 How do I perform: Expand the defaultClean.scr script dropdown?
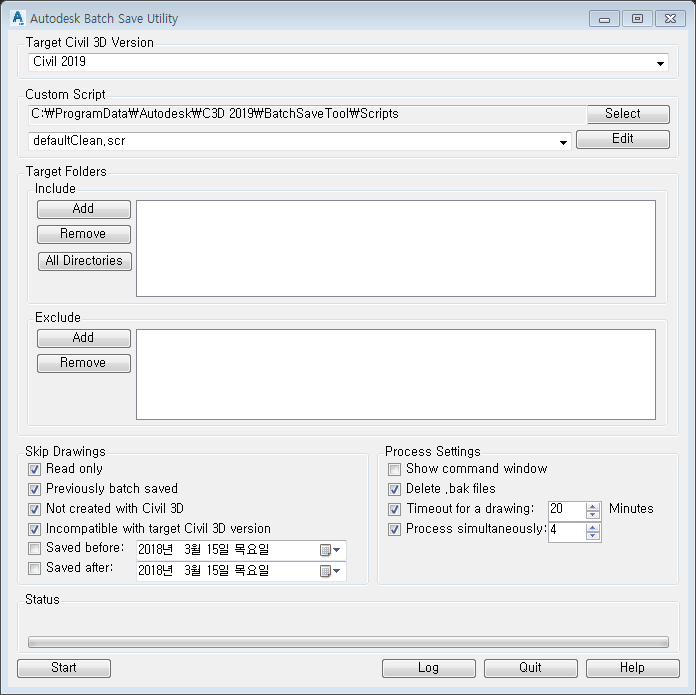click(x=563, y=142)
